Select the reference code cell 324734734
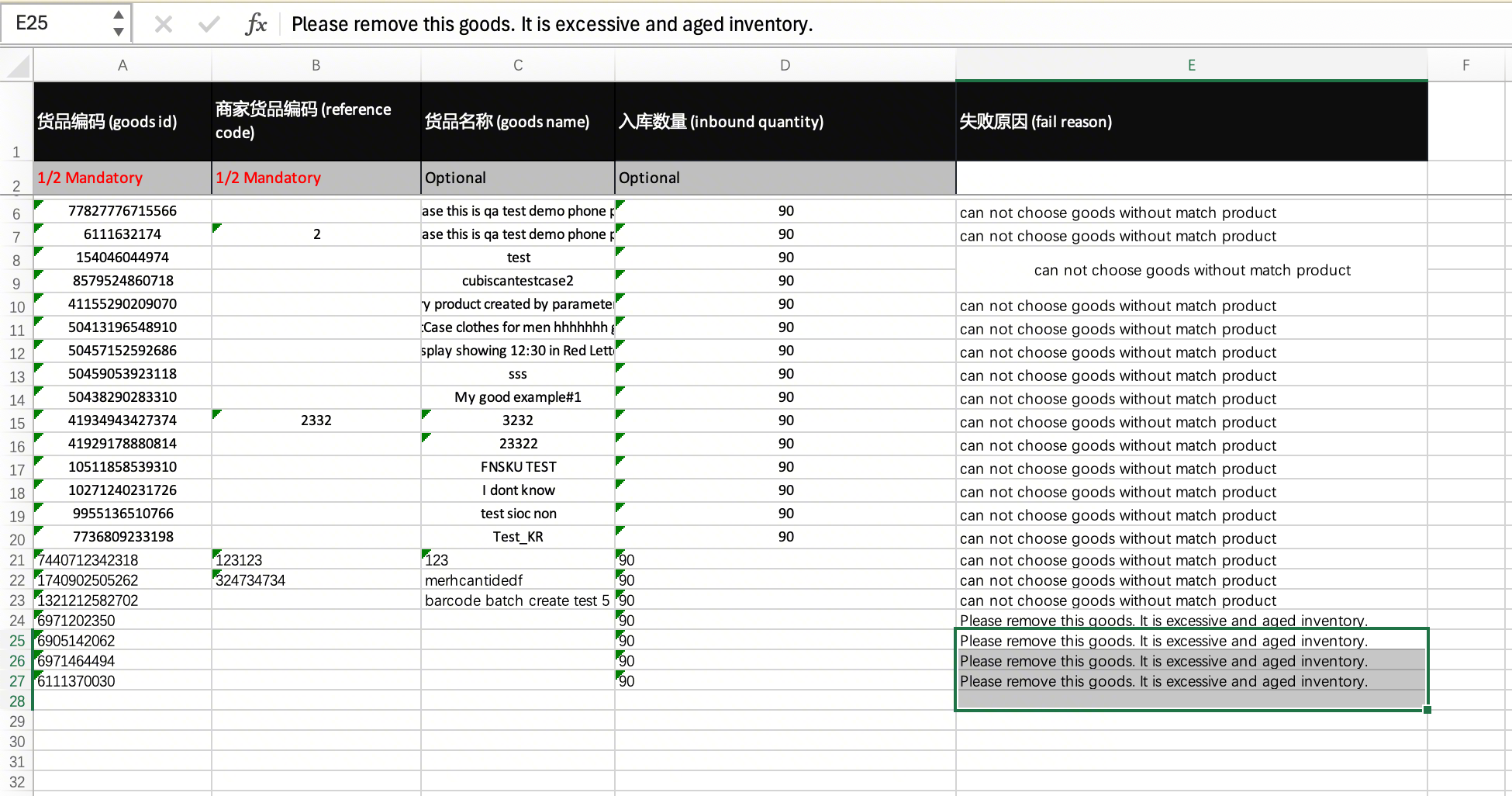Image resolution: width=1512 pixels, height=796 pixels. click(316, 580)
